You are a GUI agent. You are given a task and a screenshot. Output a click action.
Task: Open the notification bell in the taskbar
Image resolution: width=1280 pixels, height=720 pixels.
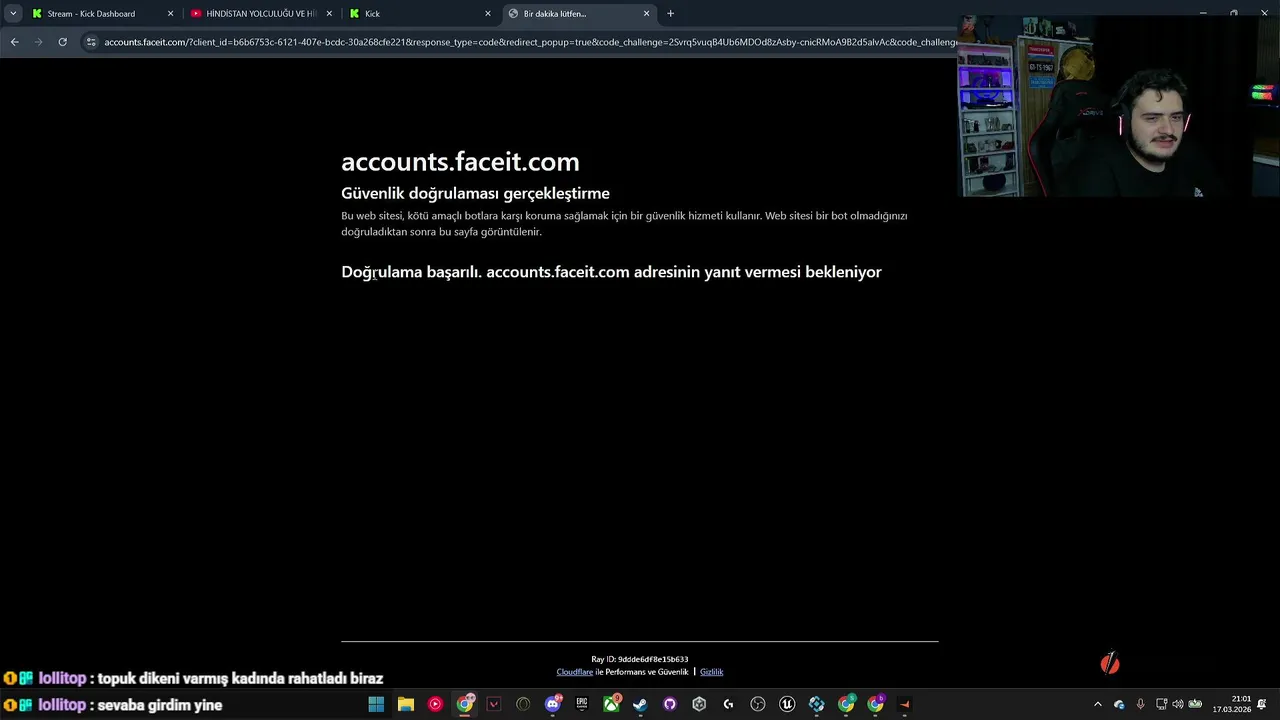coord(1262,704)
